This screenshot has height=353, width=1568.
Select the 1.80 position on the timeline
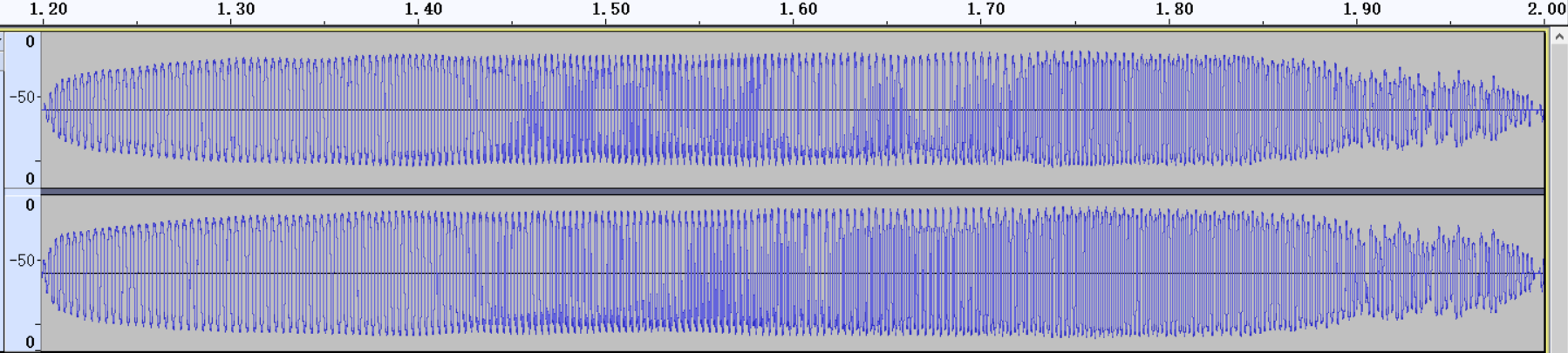(1174, 9)
